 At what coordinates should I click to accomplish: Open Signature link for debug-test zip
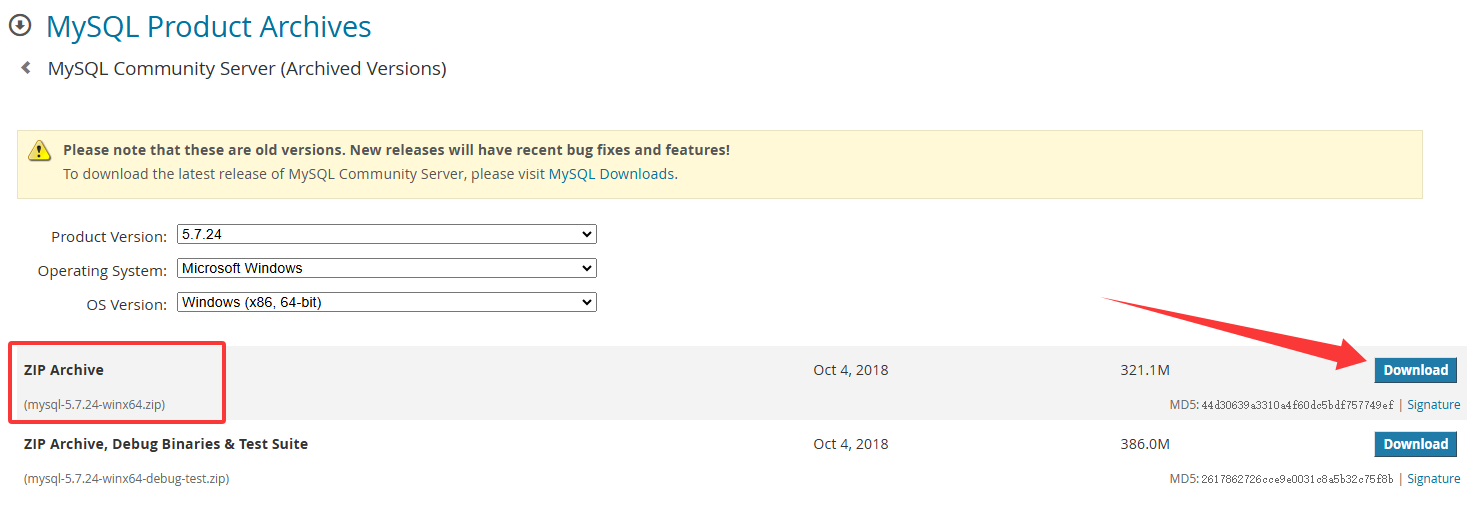[1434, 479]
